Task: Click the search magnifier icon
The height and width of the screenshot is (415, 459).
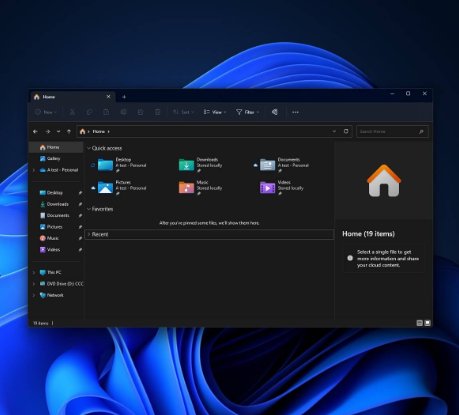Action: click(421, 132)
